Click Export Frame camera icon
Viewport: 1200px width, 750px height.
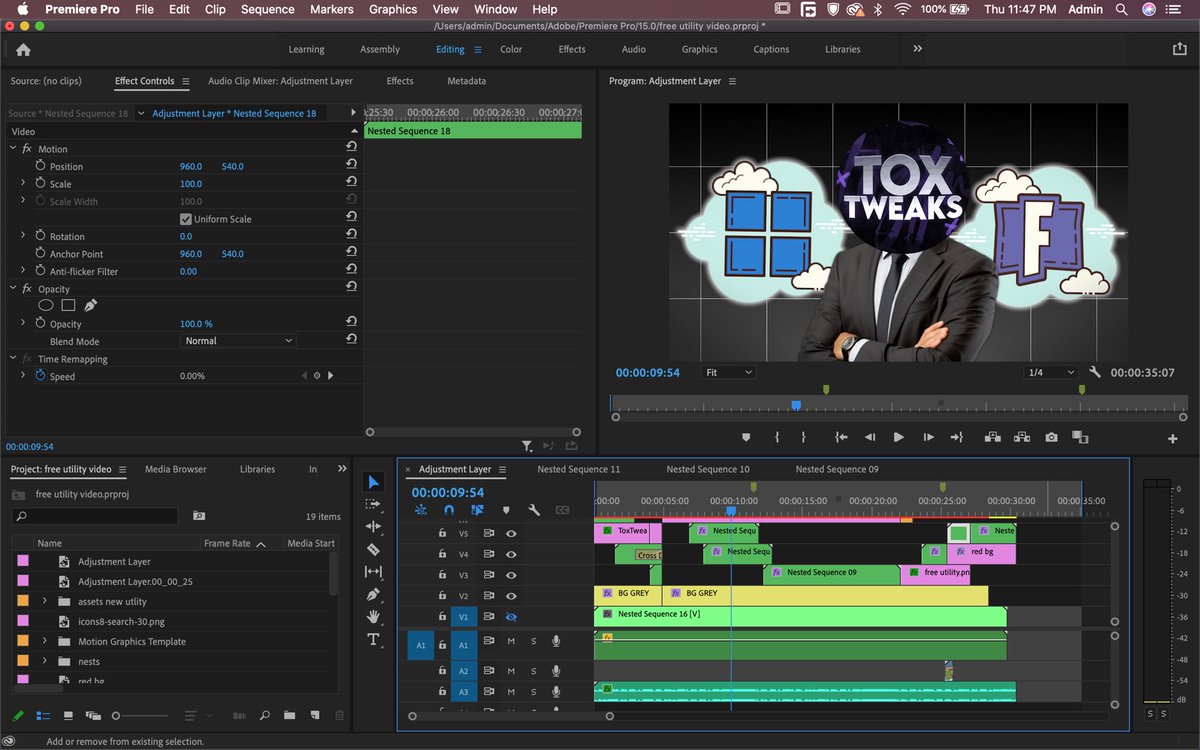coord(1051,437)
